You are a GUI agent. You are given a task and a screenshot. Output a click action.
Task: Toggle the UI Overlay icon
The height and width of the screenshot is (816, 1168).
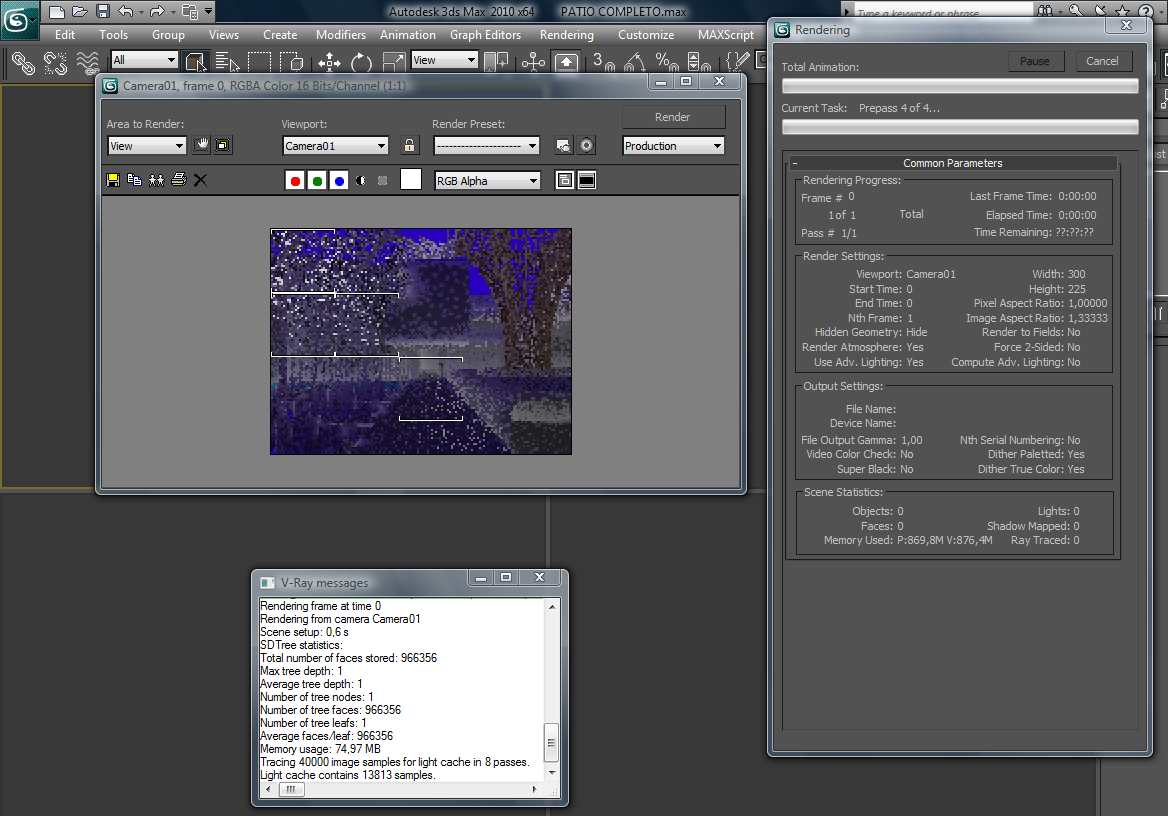pyautogui.click(x=565, y=180)
